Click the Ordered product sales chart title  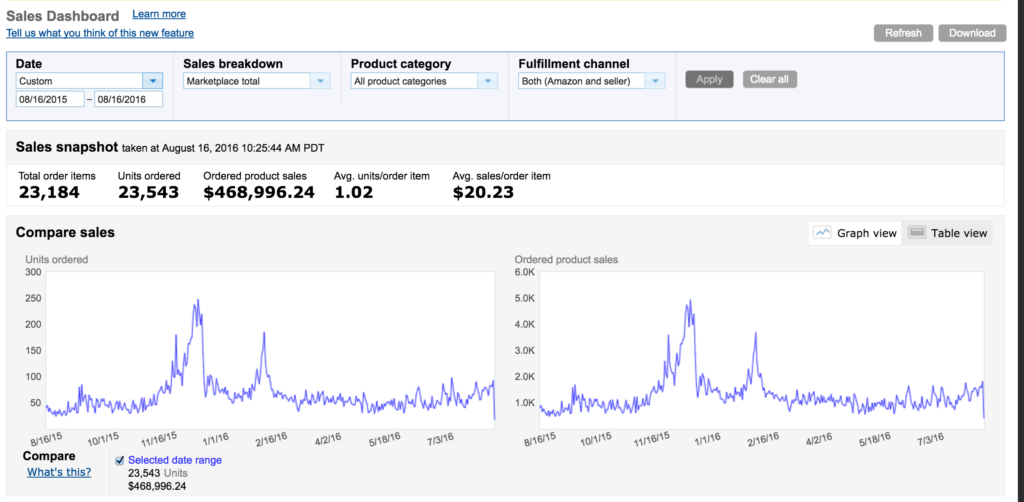566,259
